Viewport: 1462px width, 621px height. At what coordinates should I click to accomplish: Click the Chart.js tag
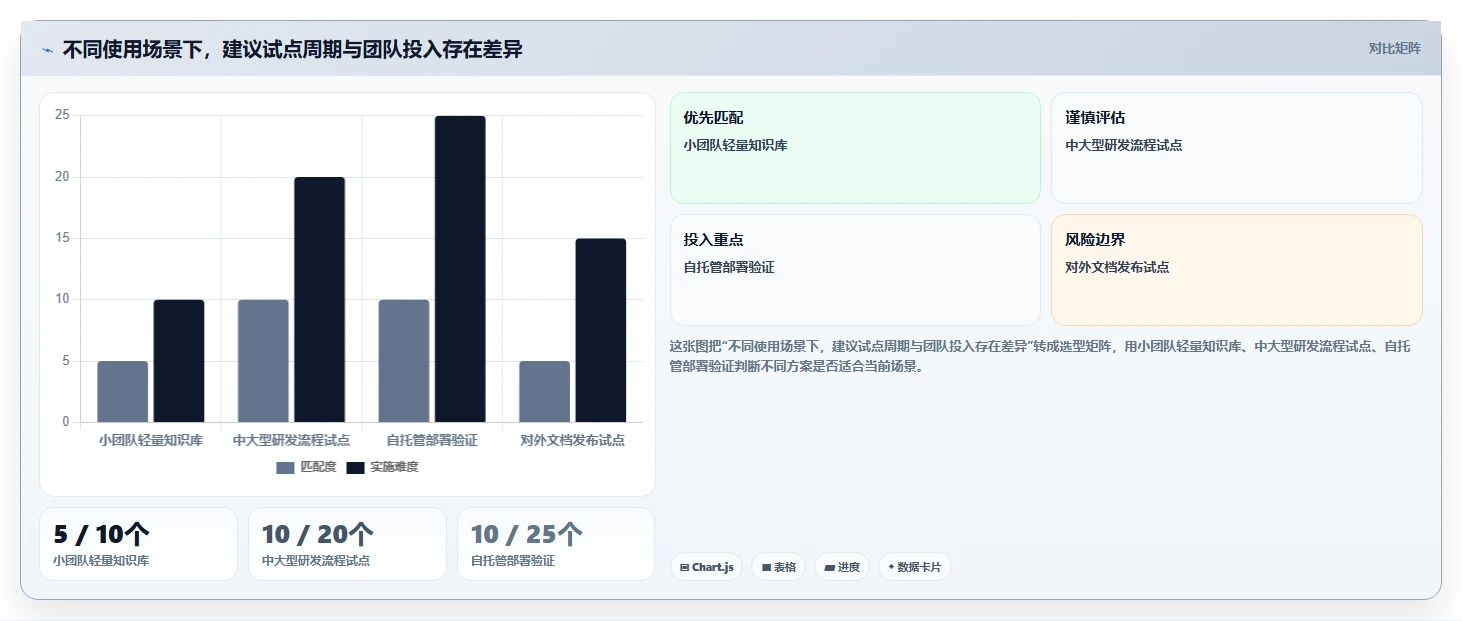click(x=706, y=567)
